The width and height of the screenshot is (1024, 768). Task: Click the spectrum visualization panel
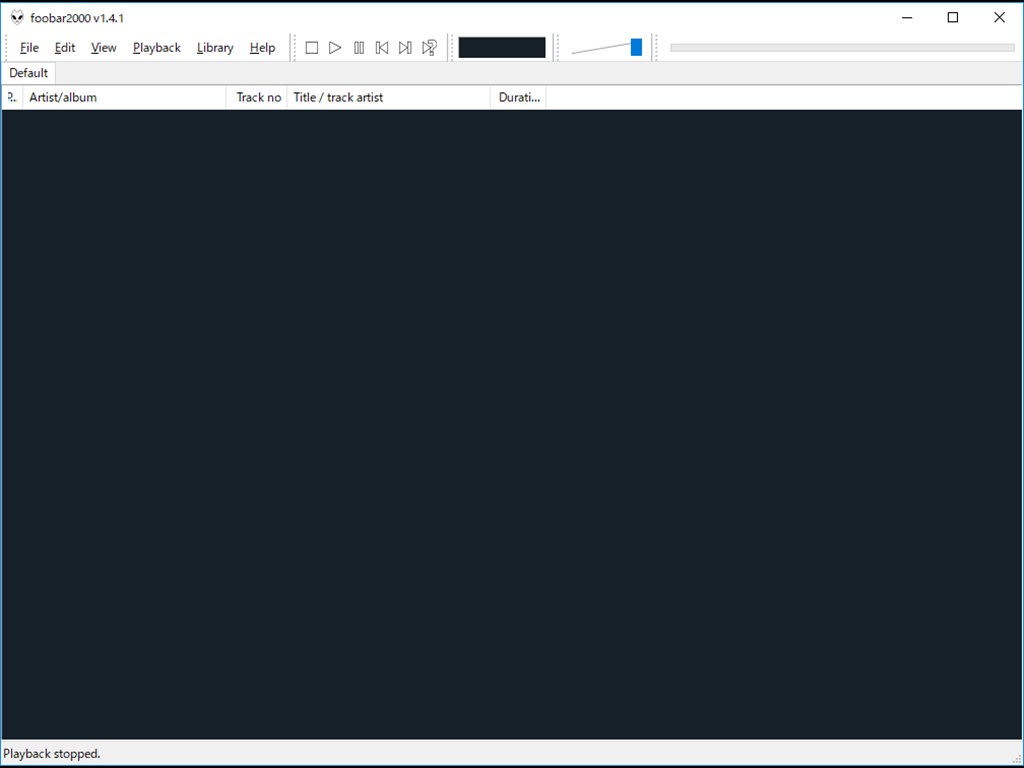[x=502, y=47]
